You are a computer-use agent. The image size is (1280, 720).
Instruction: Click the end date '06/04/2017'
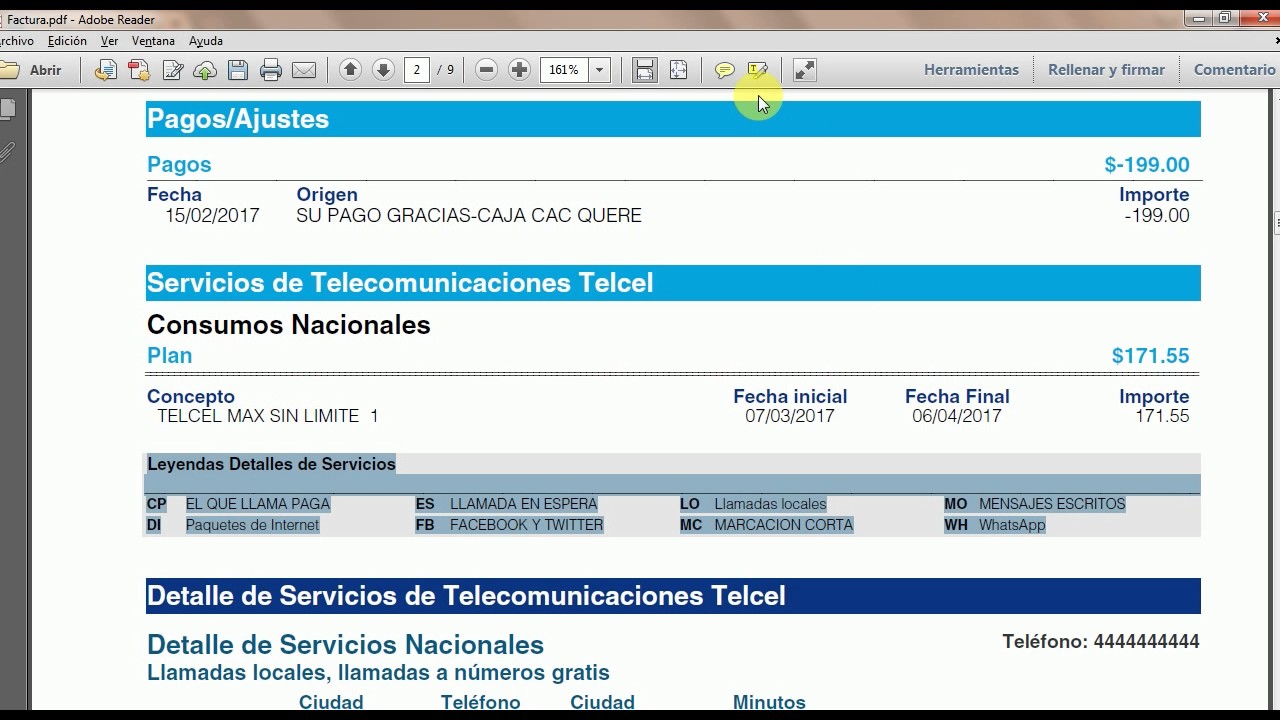click(x=957, y=416)
